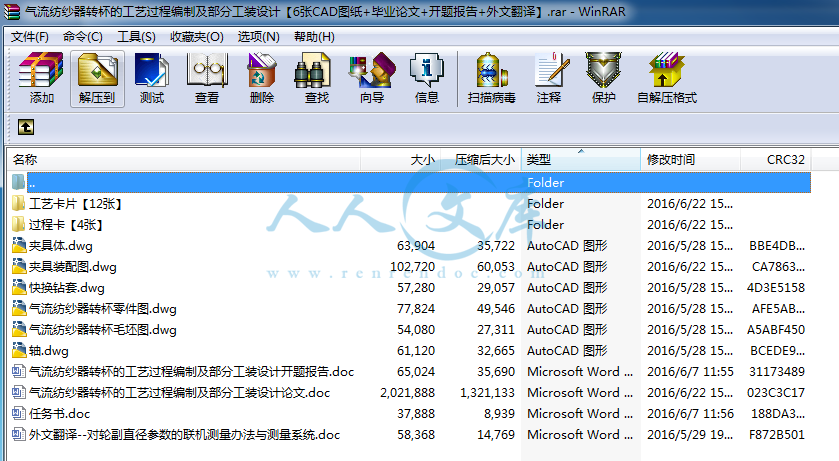Select the 开题报告.doc file name
The height and width of the screenshot is (461, 839).
coord(192,372)
